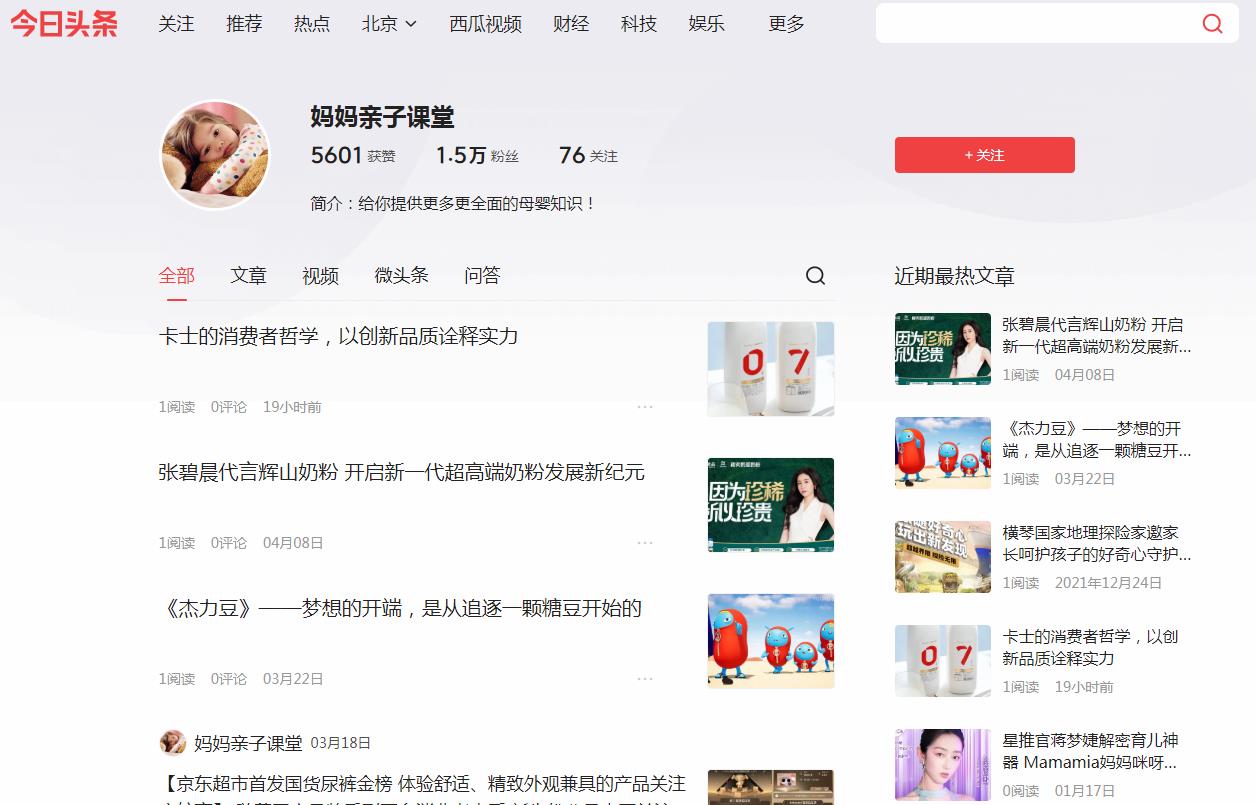
Task: Open 西瓜视频 in top navigation
Action: [485, 24]
